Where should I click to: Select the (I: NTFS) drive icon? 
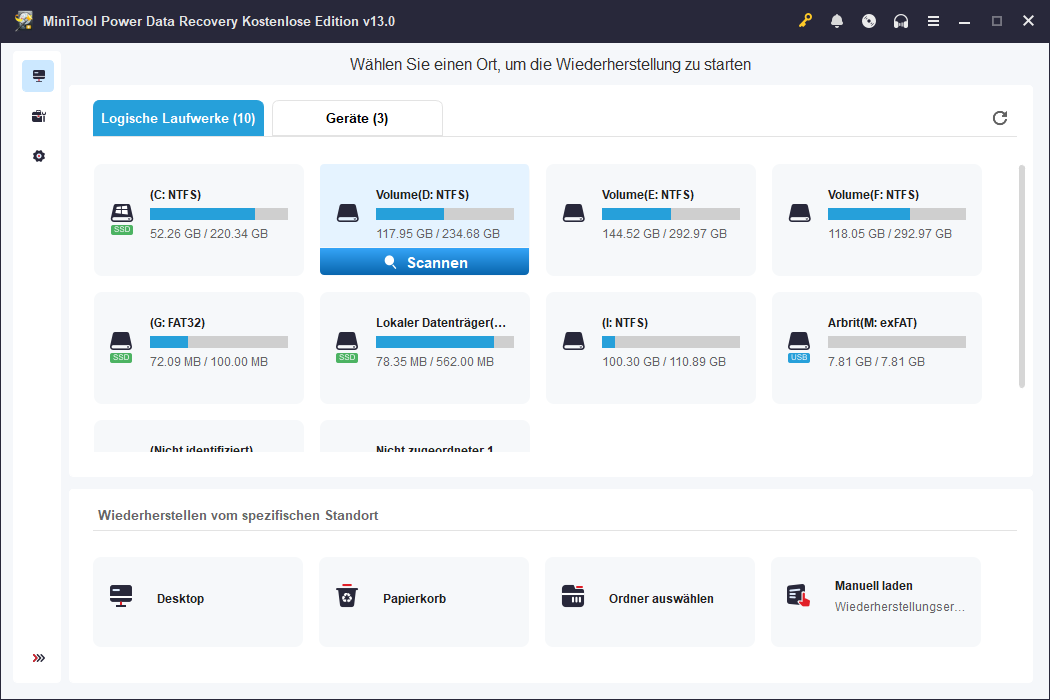pos(574,341)
